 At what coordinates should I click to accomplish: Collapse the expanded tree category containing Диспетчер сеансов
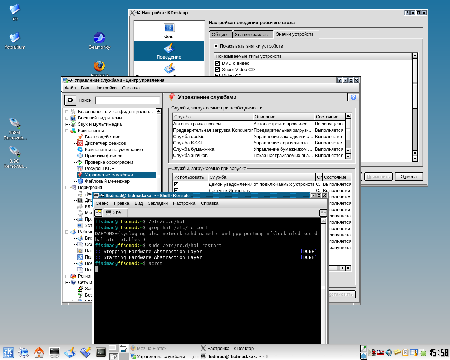(x=67, y=131)
